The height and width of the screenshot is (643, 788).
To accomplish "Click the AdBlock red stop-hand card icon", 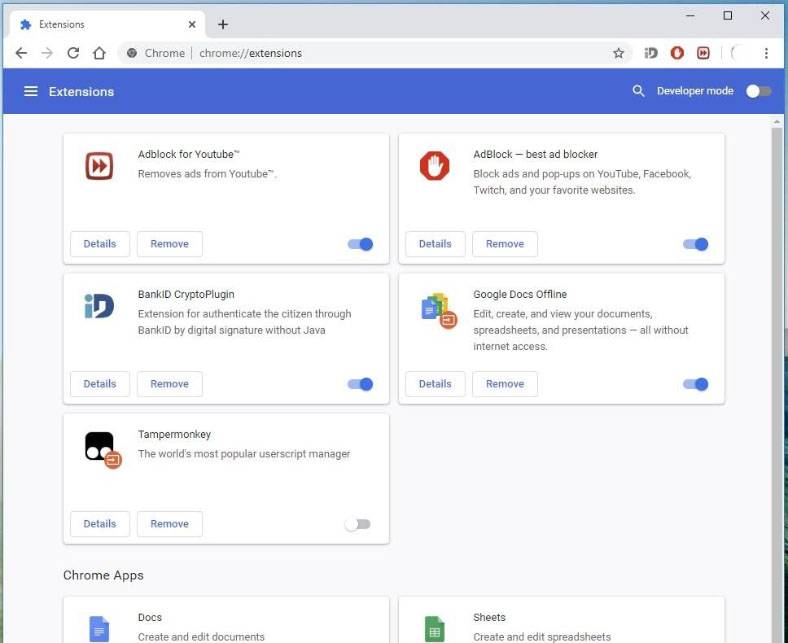I will coord(434,166).
